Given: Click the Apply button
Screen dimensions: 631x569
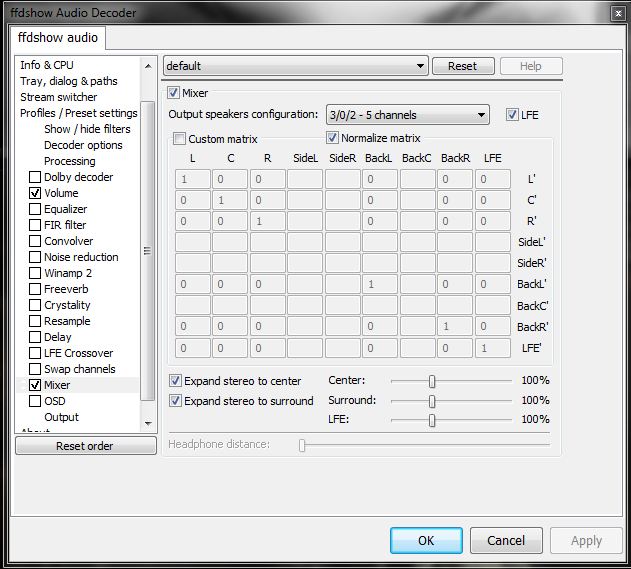Looking at the screenshot, I should [x=586, y=540].
